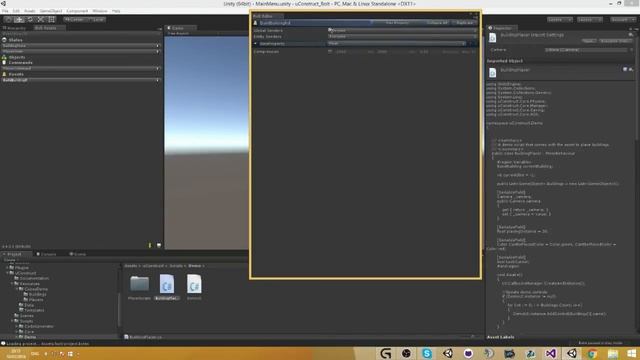
Task: Select the BuildingPlacer C# script thumbnail
Action: pos(167,284)
